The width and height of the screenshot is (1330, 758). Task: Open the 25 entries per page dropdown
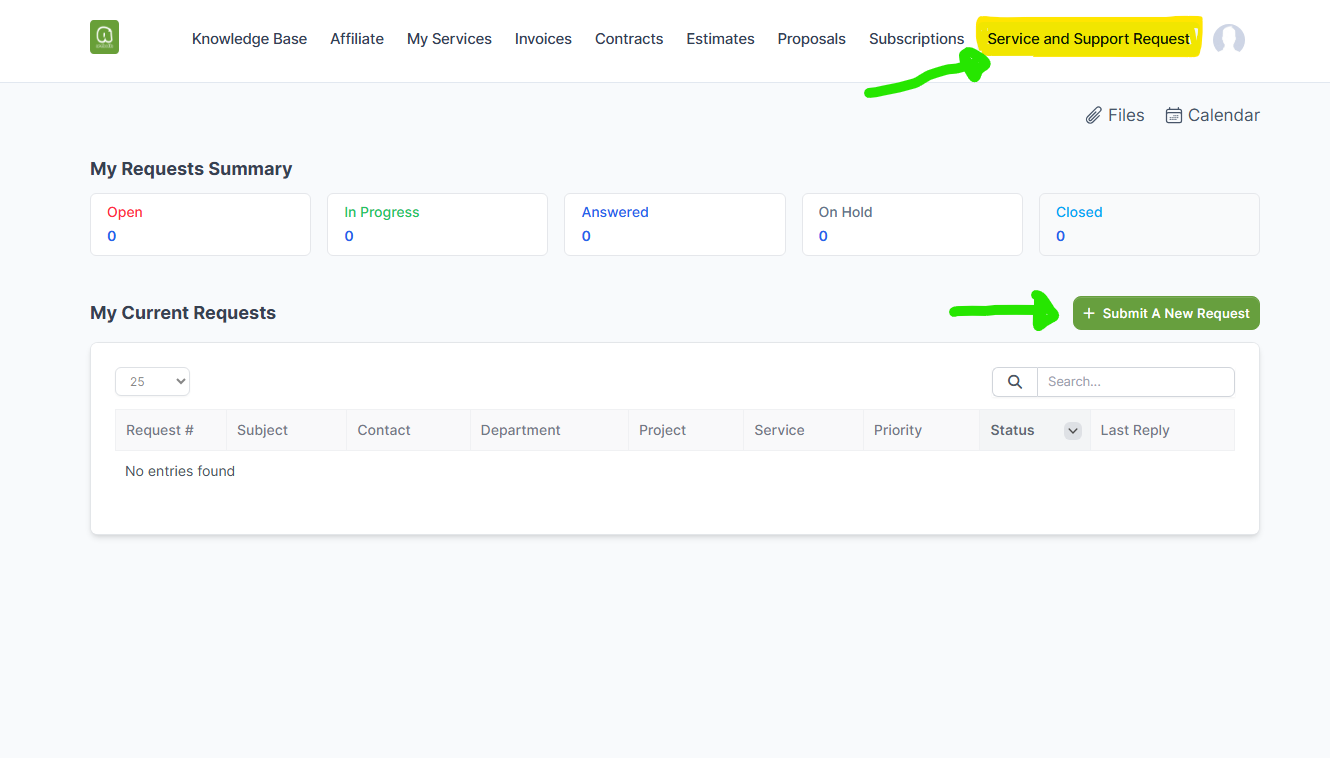click(x=152, y=382)
